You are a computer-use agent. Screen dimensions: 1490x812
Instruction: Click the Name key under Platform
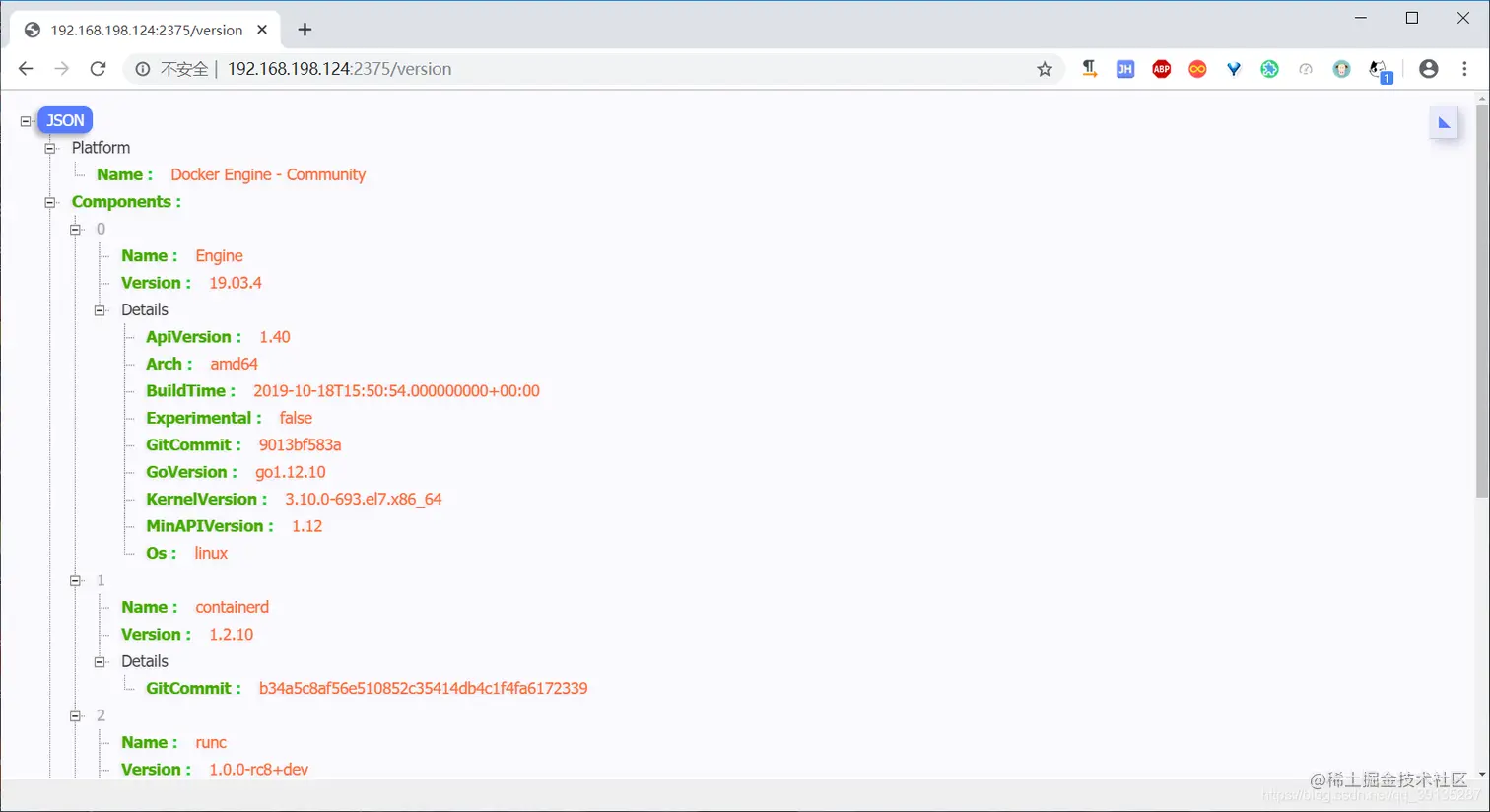(x=124, y=174)
